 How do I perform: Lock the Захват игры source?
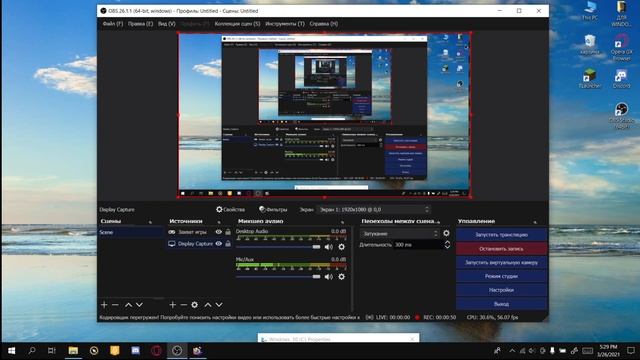tap(228, 232)
